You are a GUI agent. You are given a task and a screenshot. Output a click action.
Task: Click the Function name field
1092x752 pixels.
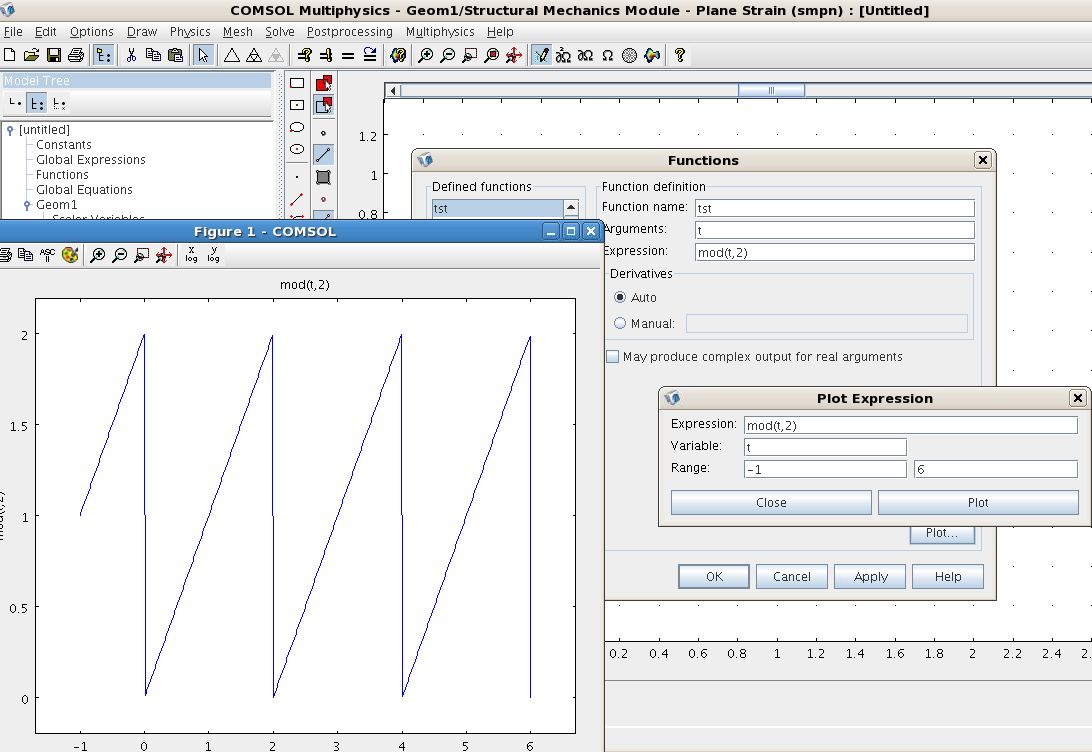(834, 208)
